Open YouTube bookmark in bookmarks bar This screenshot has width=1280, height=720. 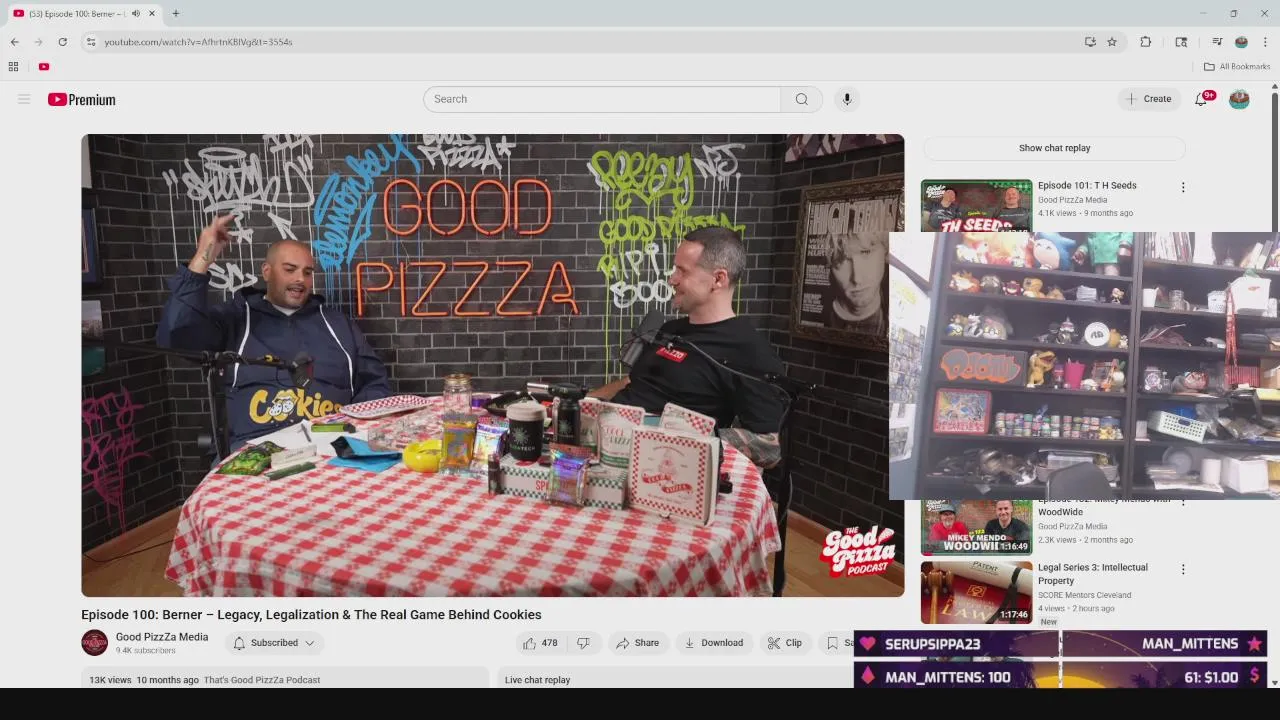click(44, 67)
